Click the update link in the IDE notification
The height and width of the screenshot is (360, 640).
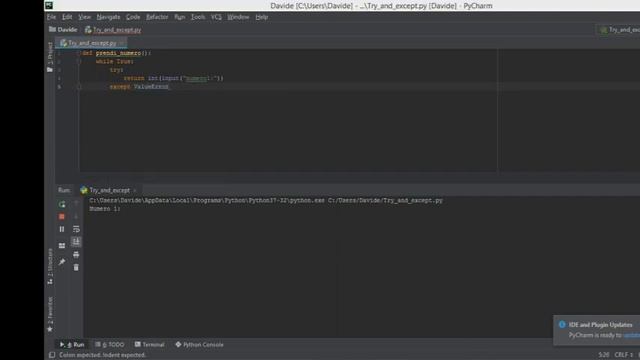632,336
